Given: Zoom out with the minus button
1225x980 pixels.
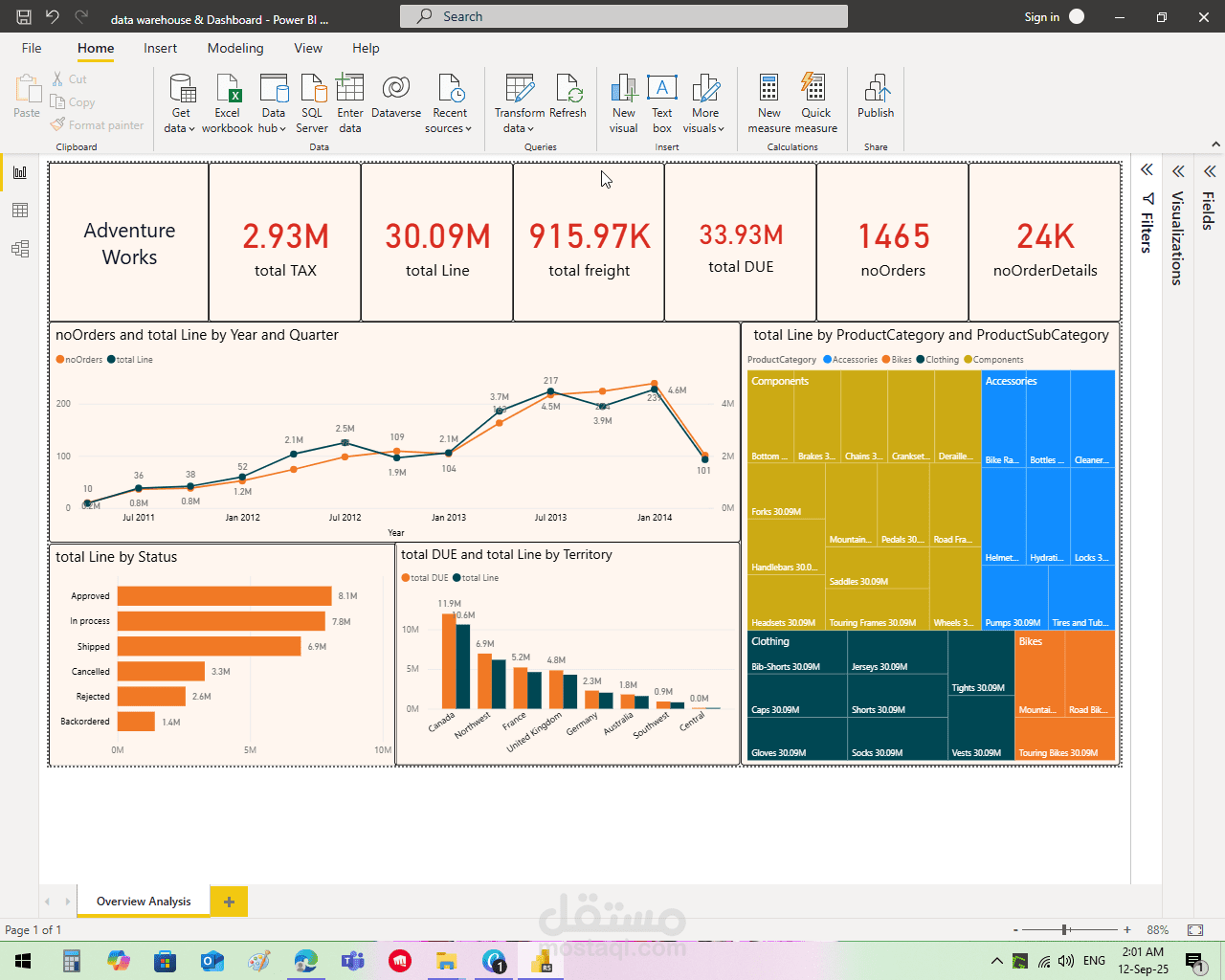Looking at the screenshot, I should point(1015,930).
